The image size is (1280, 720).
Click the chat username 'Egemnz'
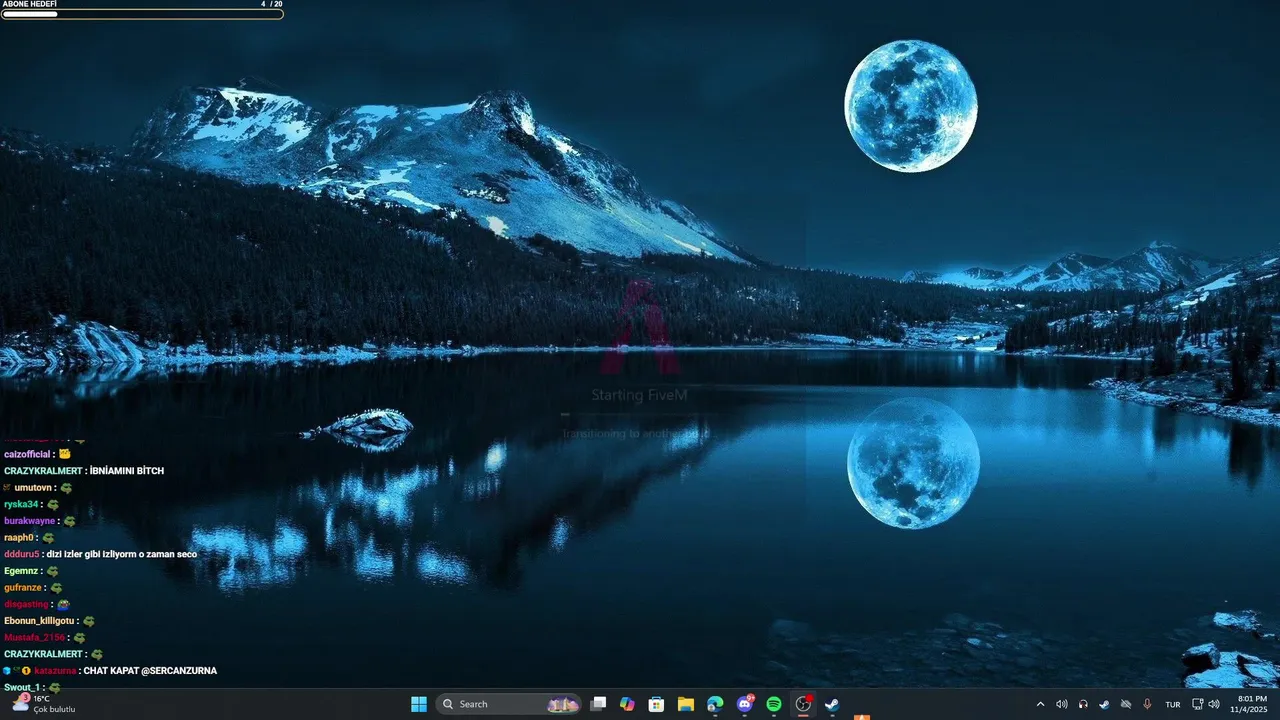(x=22, y=571)
